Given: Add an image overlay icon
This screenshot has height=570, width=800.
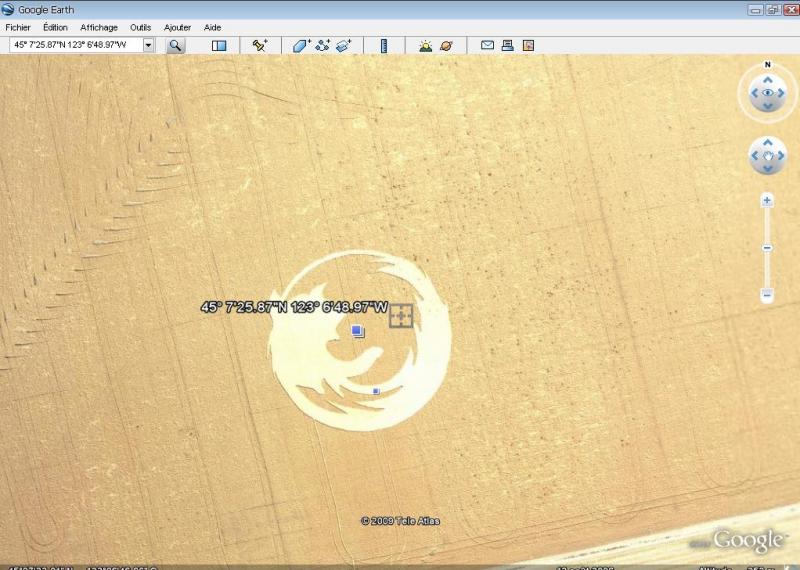Looking at the screenshot, I should click(x=344, y=45).
